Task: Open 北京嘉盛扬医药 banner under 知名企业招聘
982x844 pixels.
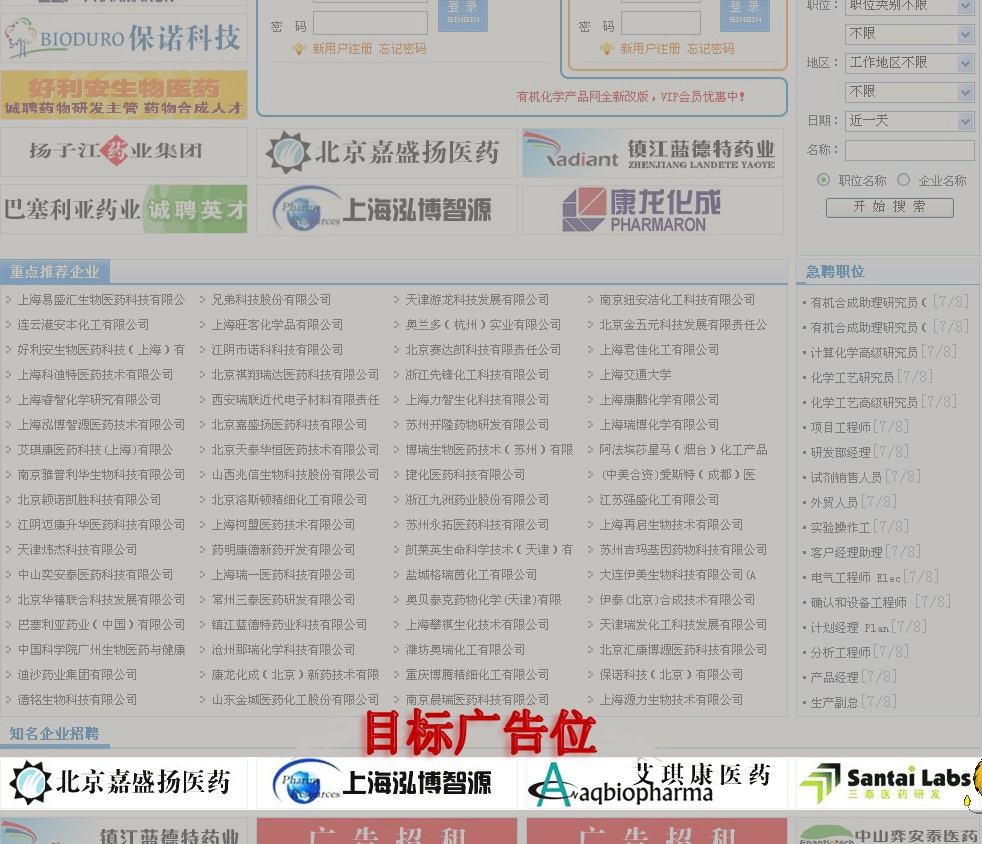Action: coord(124,783)
